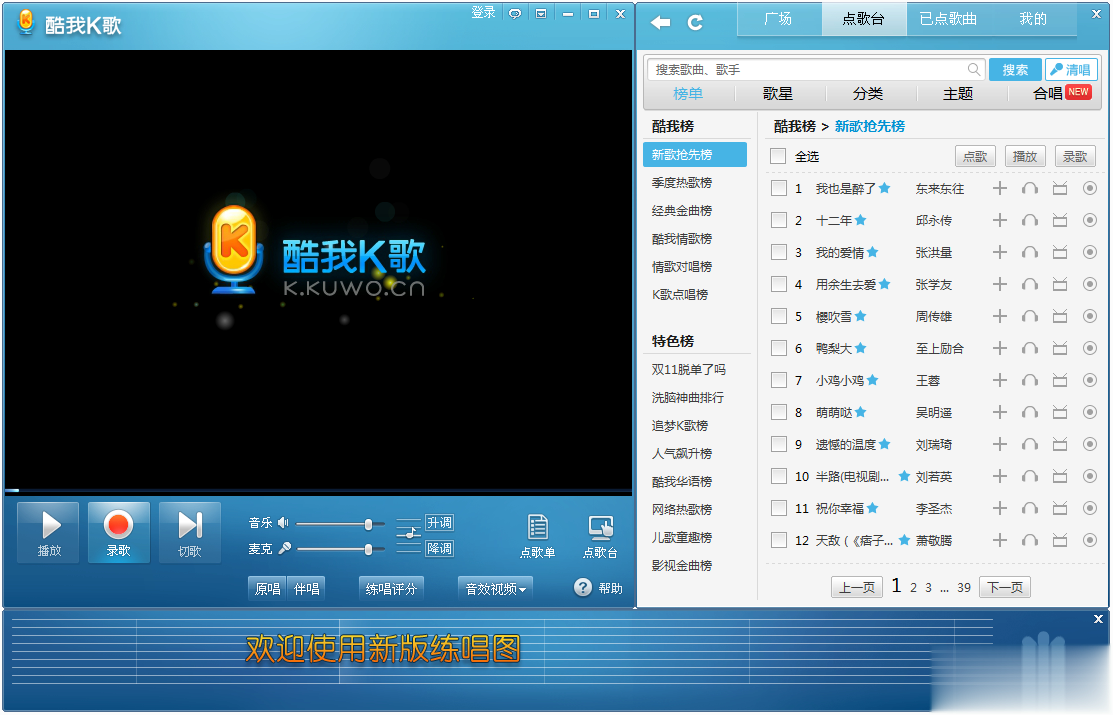Switch to the 广场 tab
Viewport: 1113px width, 715px height.
[778, 18]
